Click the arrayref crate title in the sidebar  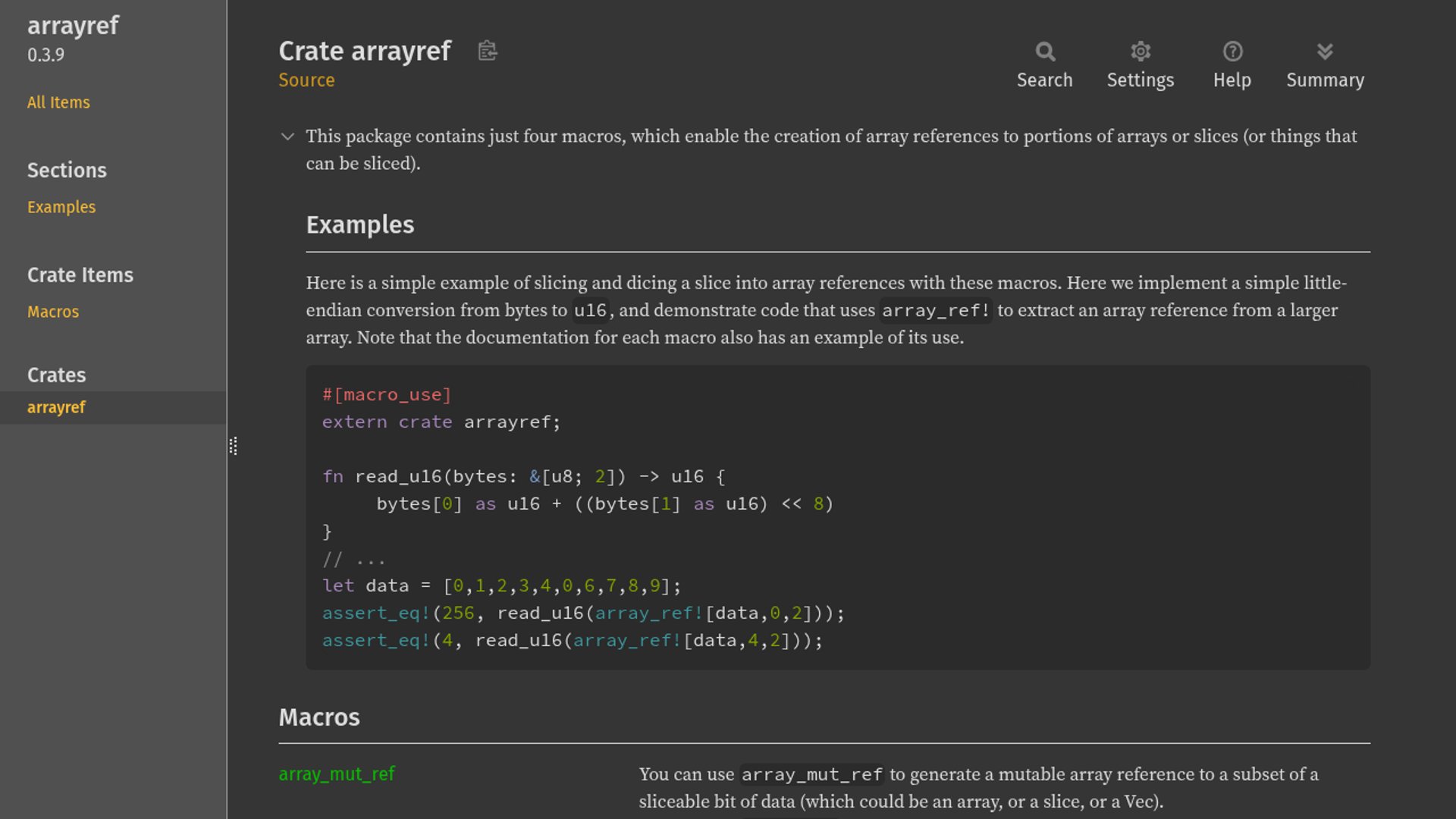click(x=73, y=25)
